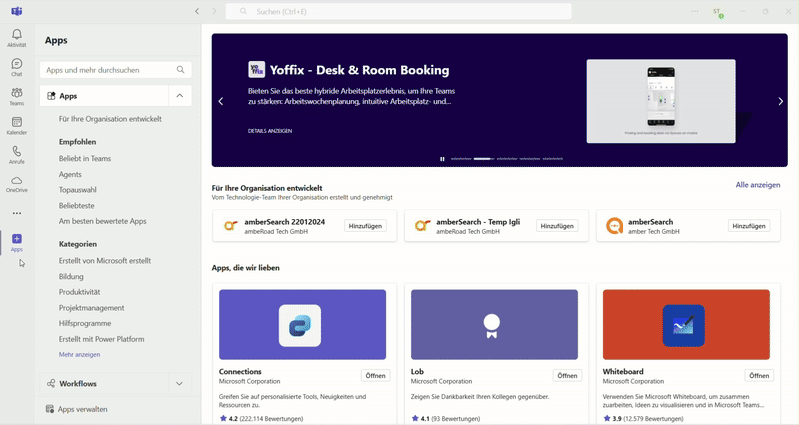Open the Whiteboard app with Öffnen

759,376
